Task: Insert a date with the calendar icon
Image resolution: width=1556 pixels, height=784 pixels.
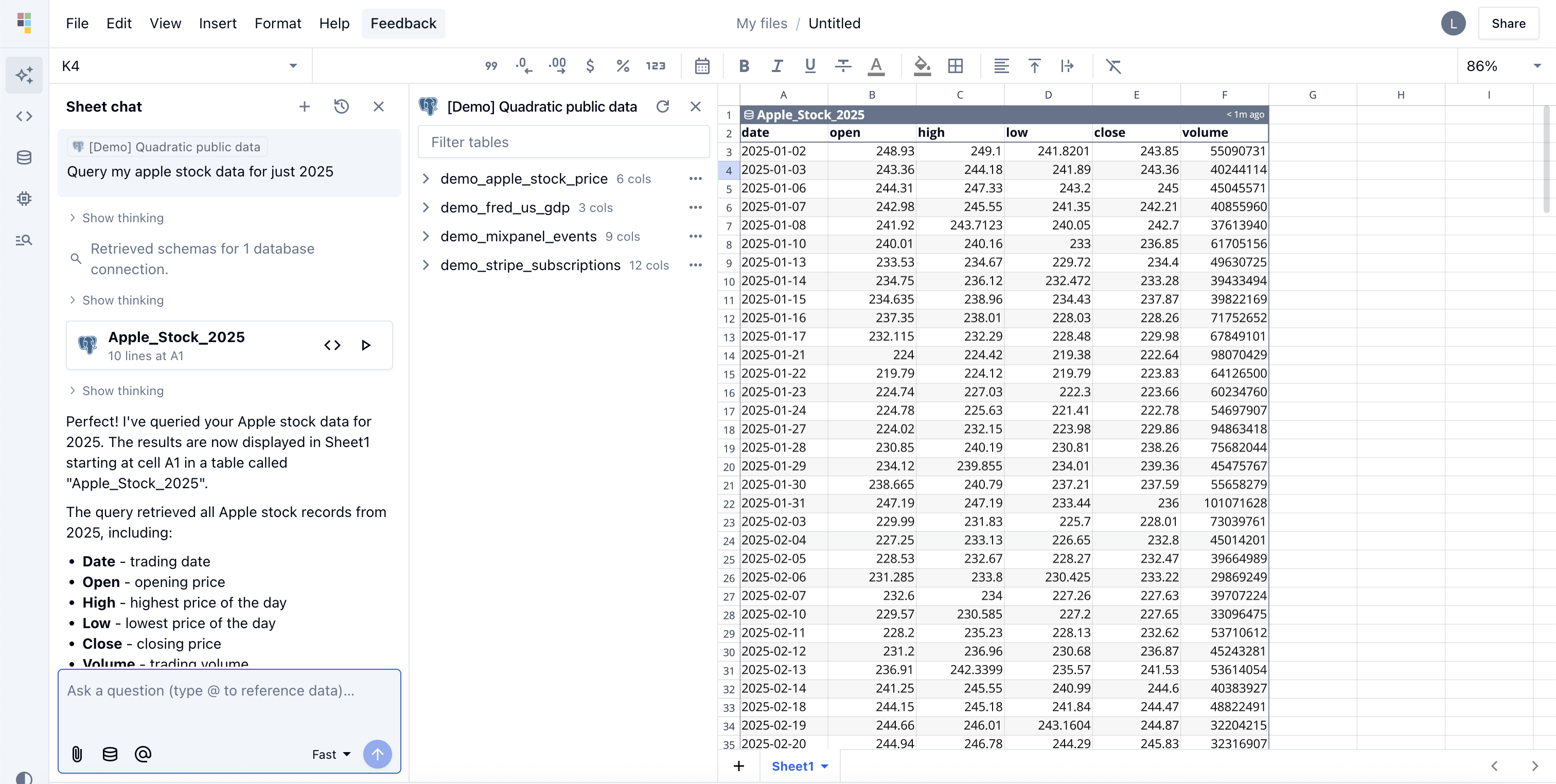Action: [702, 66]
